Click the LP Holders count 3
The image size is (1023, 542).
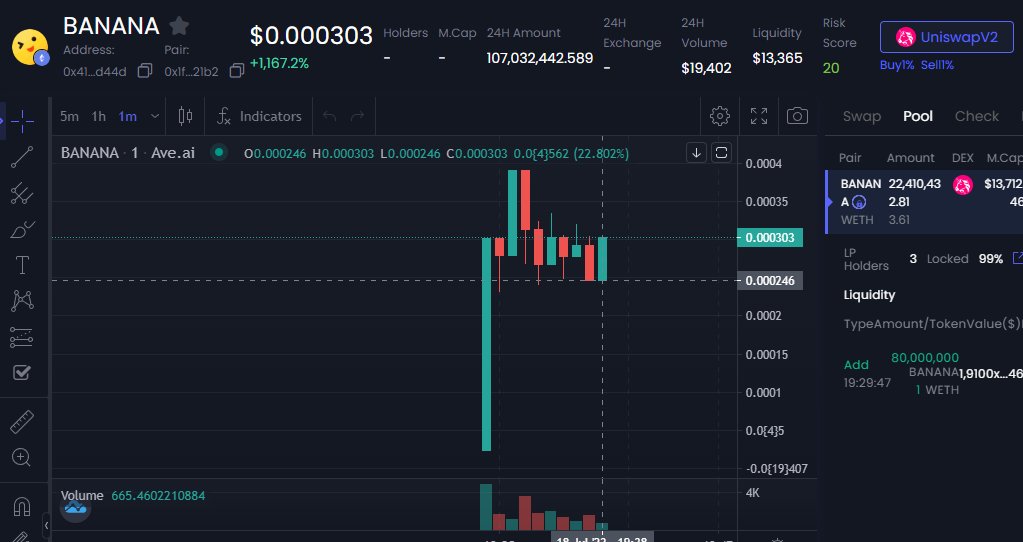[913, 259]
